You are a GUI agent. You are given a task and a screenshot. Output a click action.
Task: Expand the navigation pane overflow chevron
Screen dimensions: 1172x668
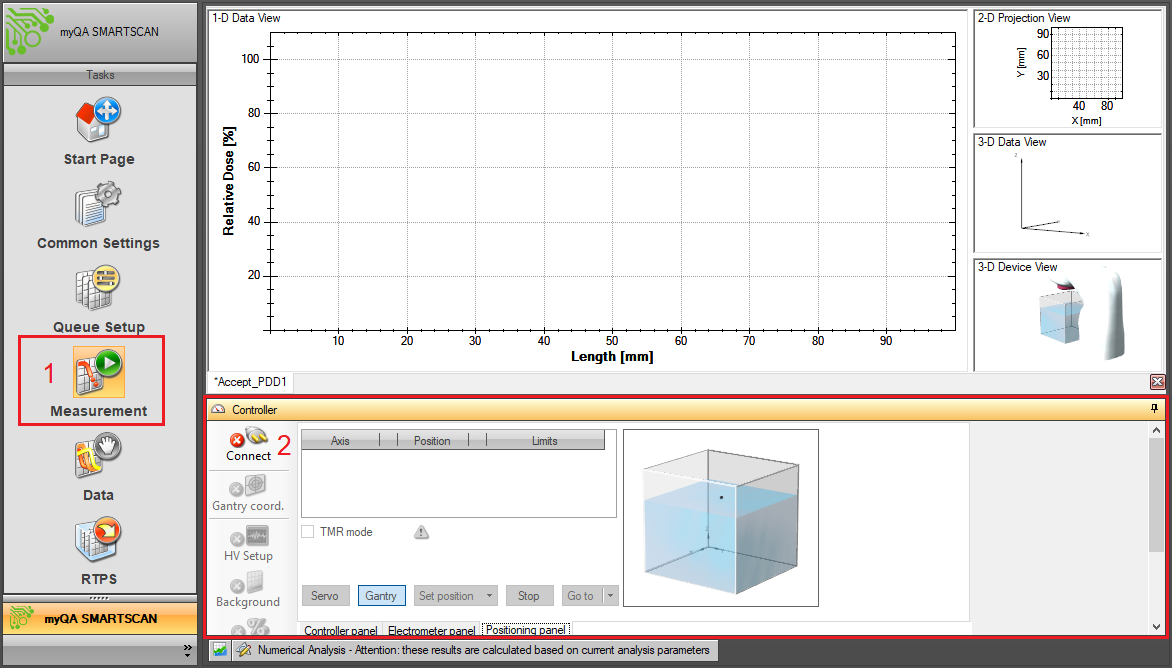[188, 652]
